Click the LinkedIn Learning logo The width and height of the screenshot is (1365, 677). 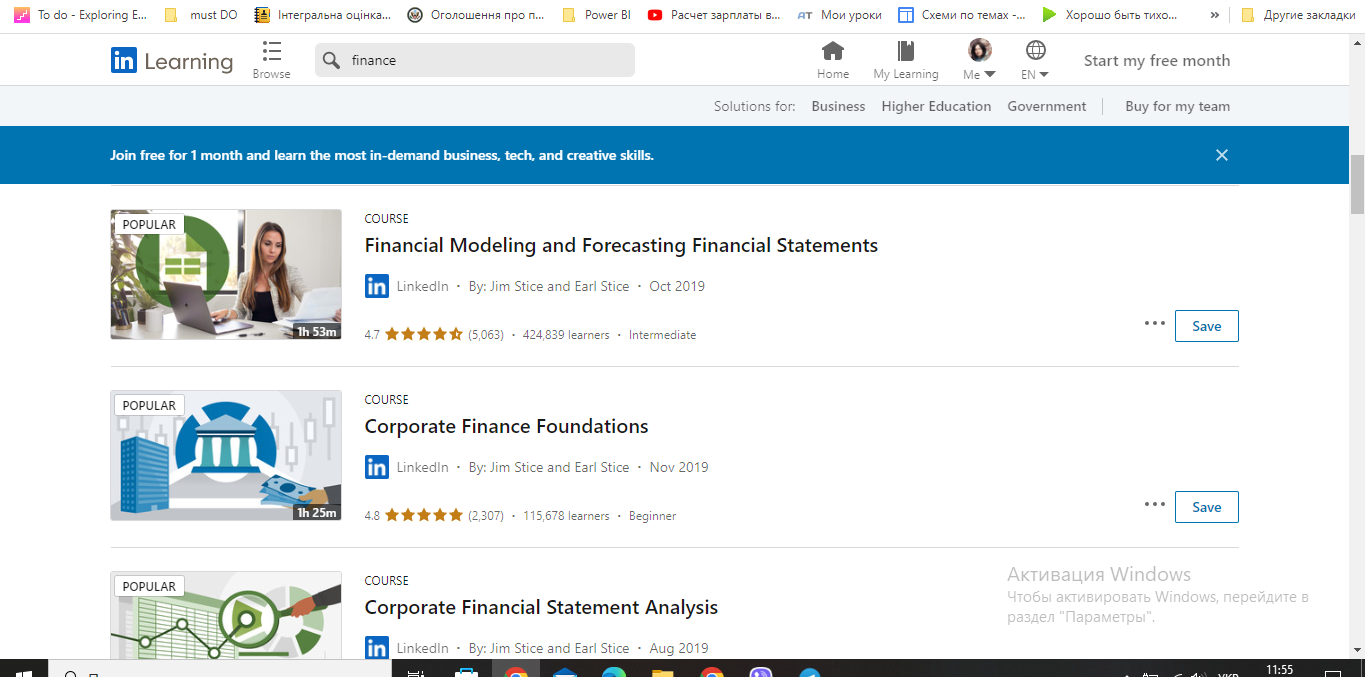[171, 60]
